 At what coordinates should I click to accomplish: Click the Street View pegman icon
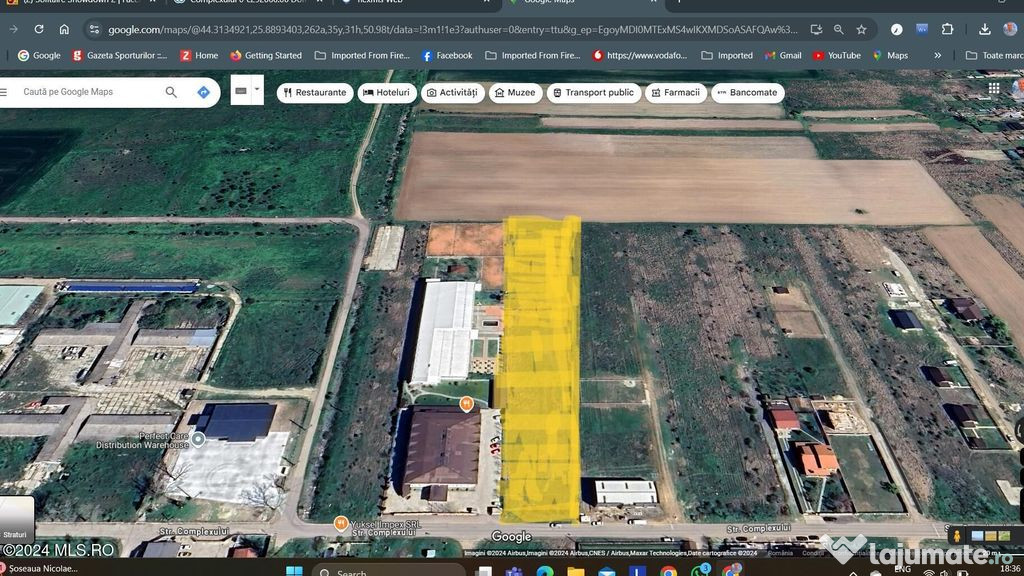tap(957, 536)
